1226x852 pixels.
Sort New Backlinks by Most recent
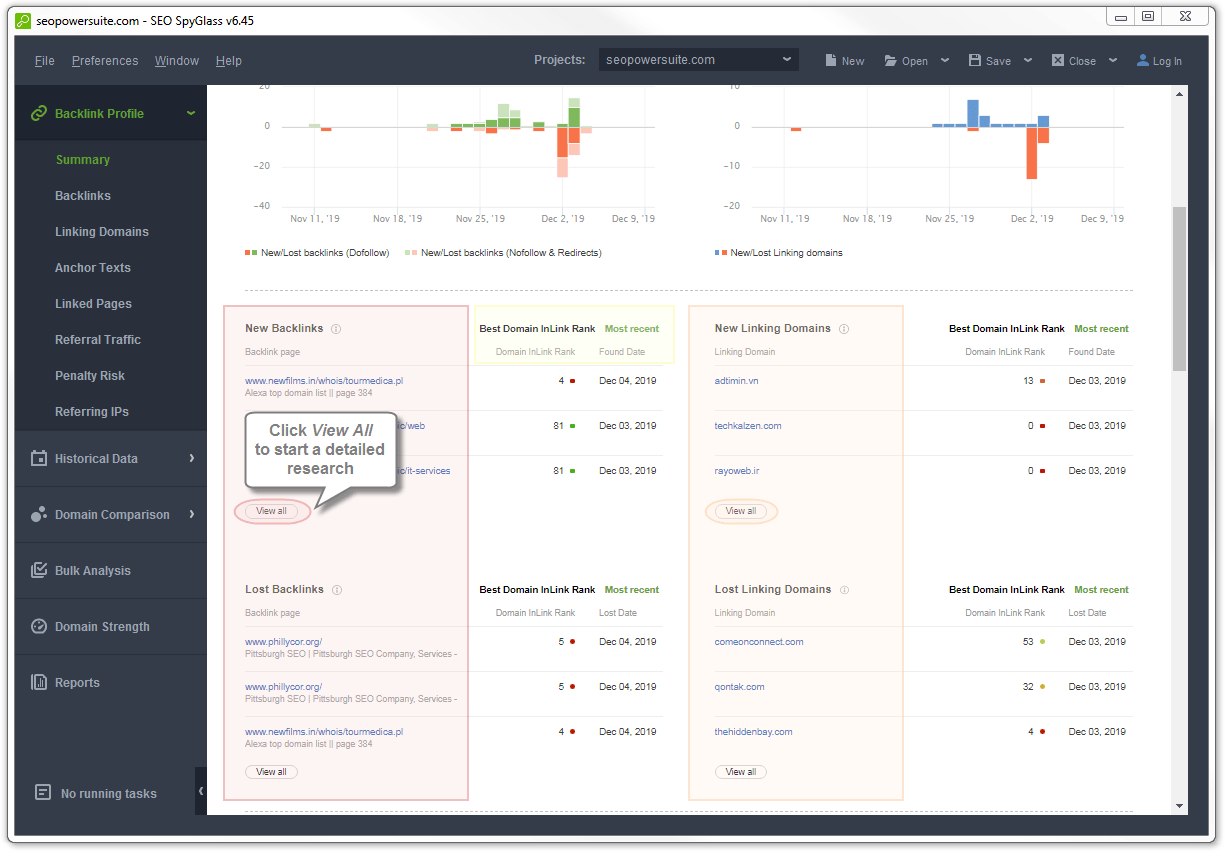[x=632, y=329]
